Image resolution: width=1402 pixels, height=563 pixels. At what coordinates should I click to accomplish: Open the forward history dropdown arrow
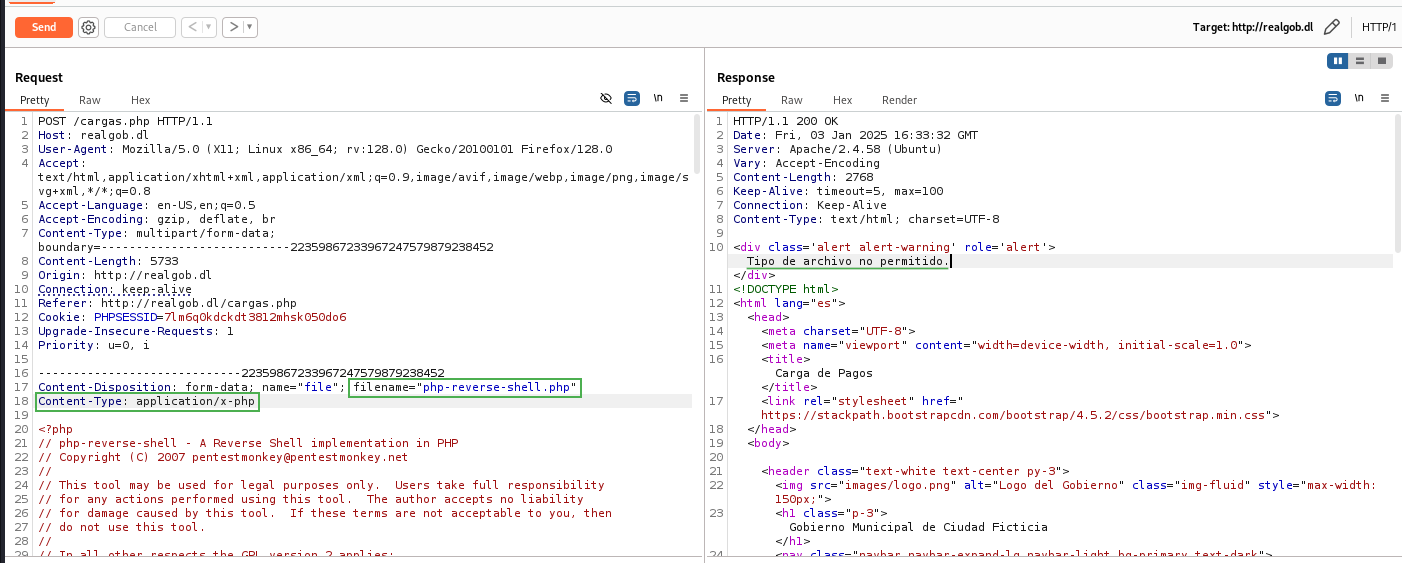click(x=250, y=27)
